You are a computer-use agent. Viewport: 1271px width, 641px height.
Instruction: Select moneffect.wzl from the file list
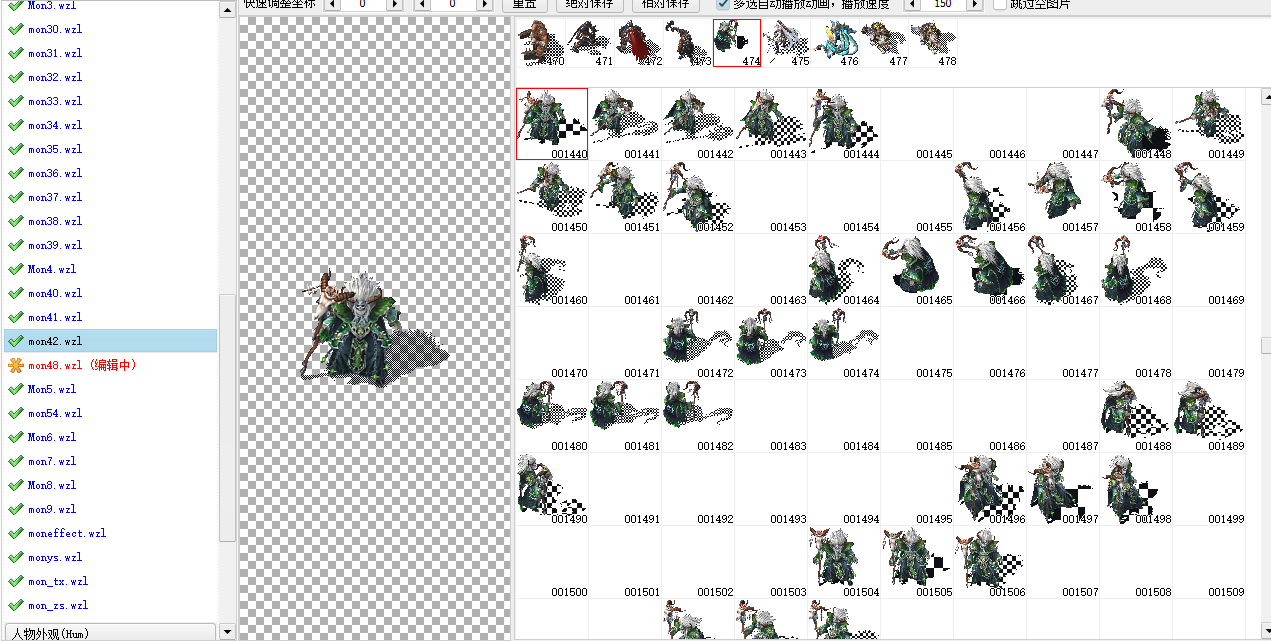(x=66, y=533)
